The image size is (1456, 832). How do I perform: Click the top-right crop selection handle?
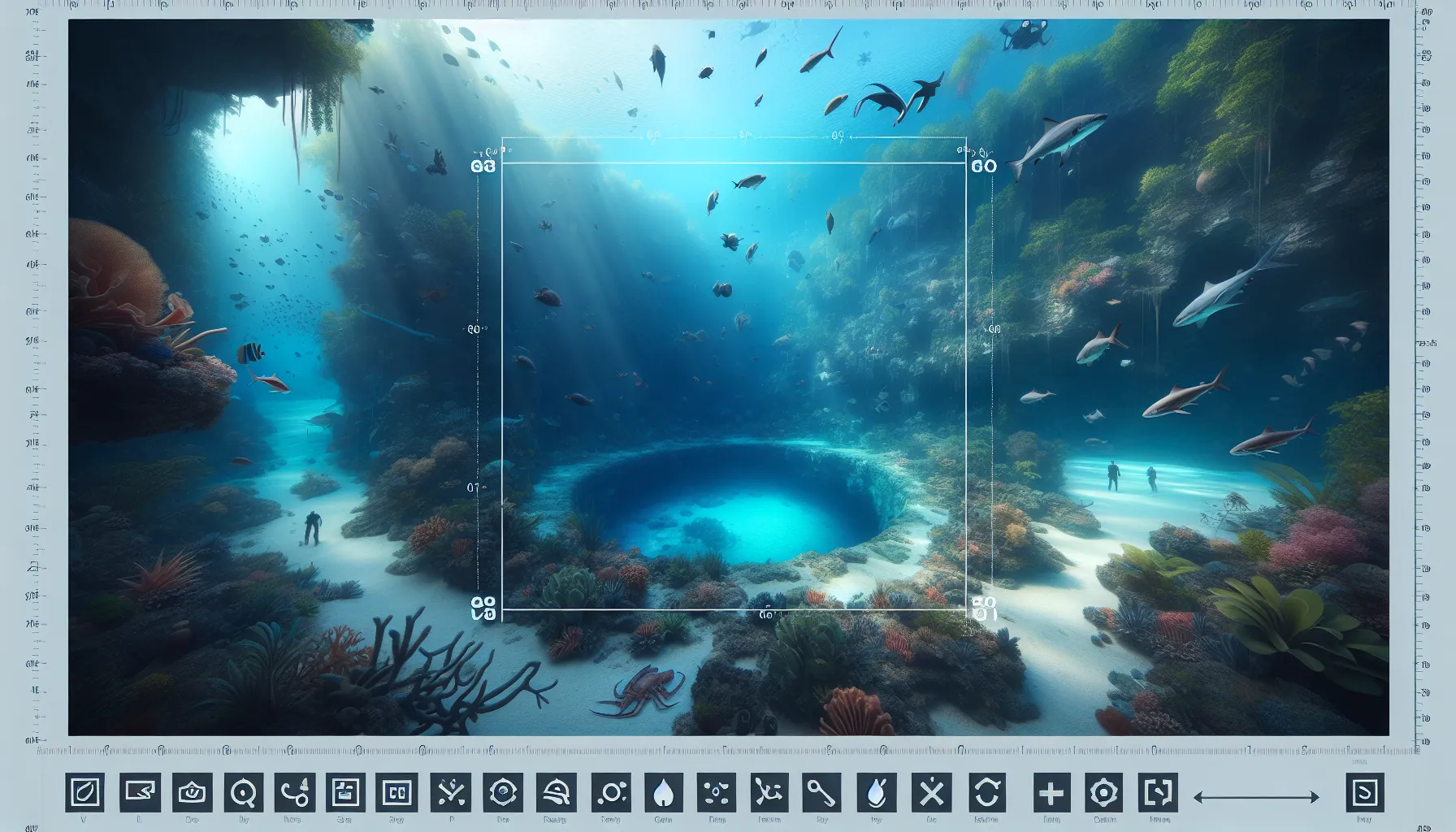(x=967, y=164)
